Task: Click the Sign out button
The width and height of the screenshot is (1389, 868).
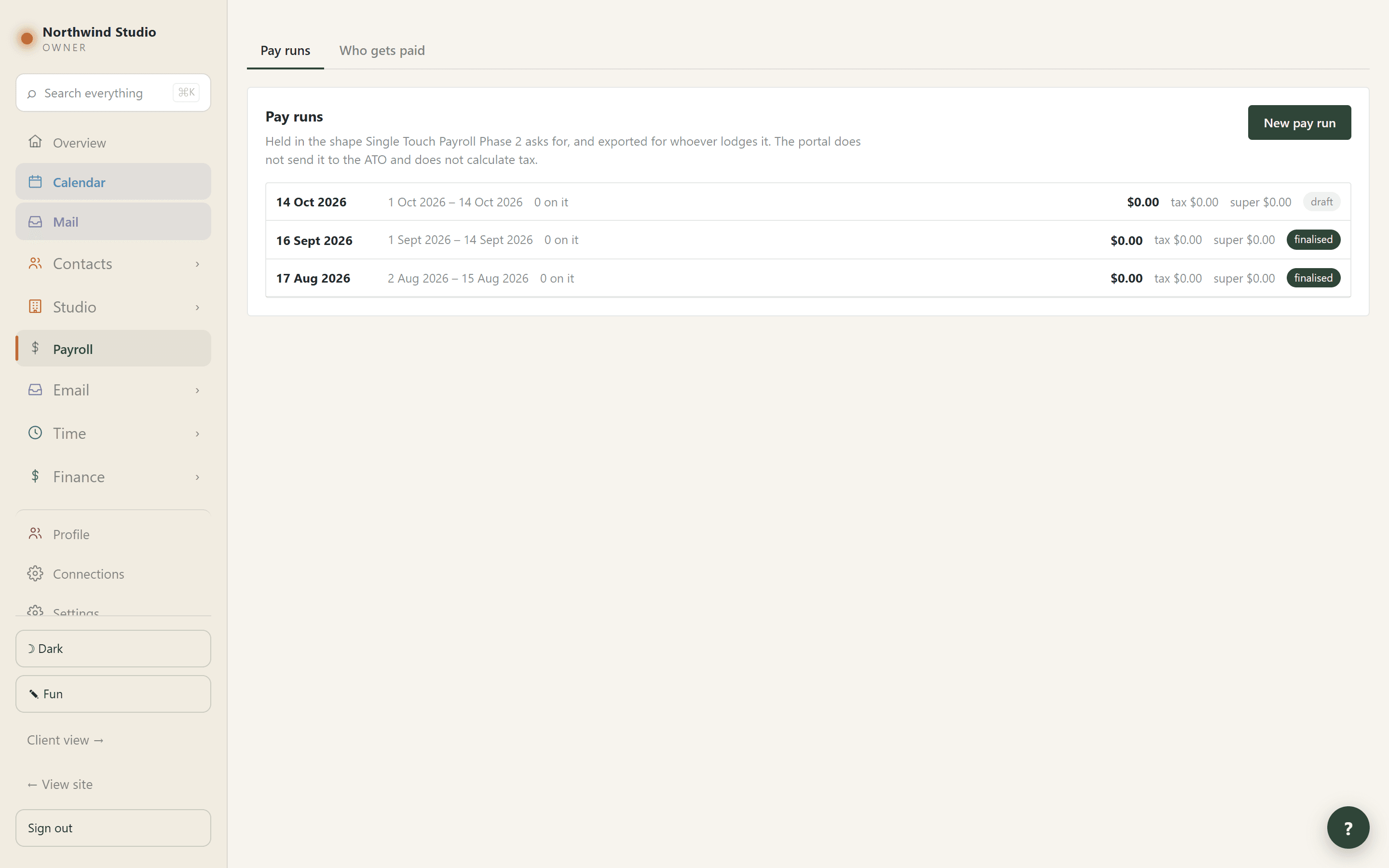Action: pos(113,828)
